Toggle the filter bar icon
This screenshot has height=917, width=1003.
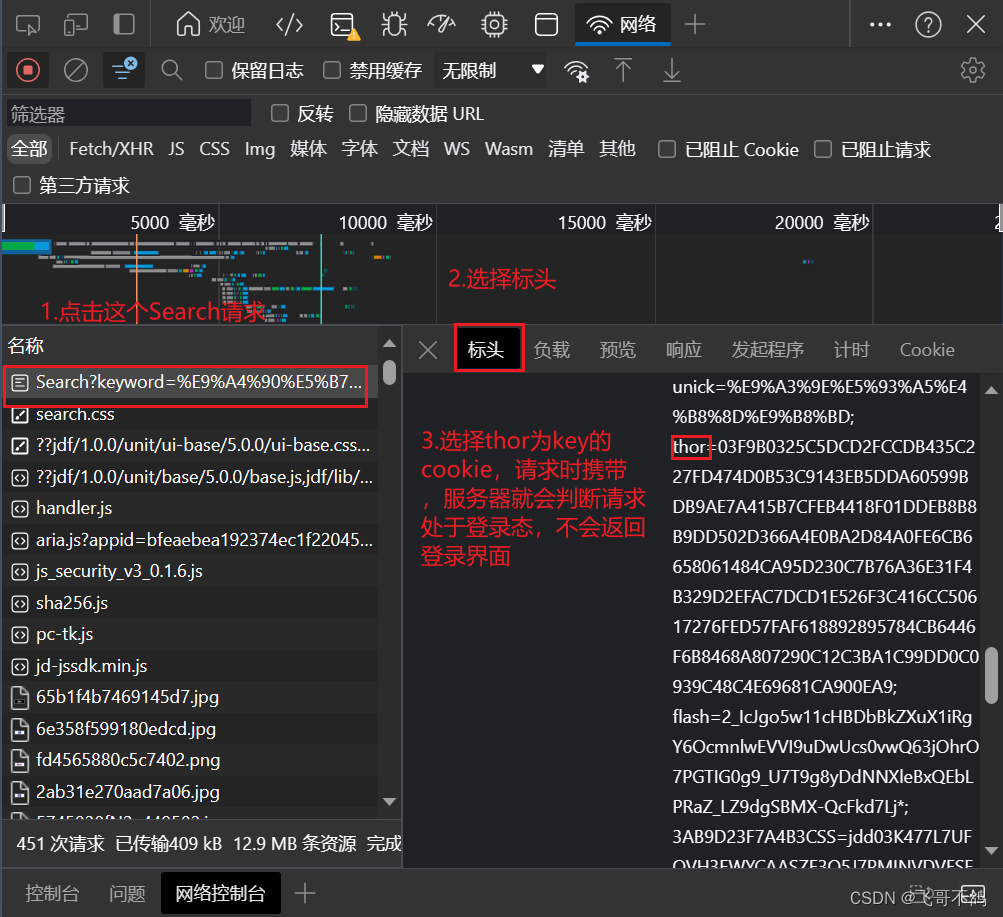[x=123, y=70]
